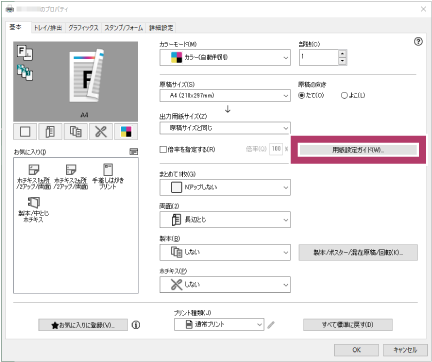Select 製本/中とじホチキス favorite preset
This screenshot has width=432, height=362.
point(33,209)
